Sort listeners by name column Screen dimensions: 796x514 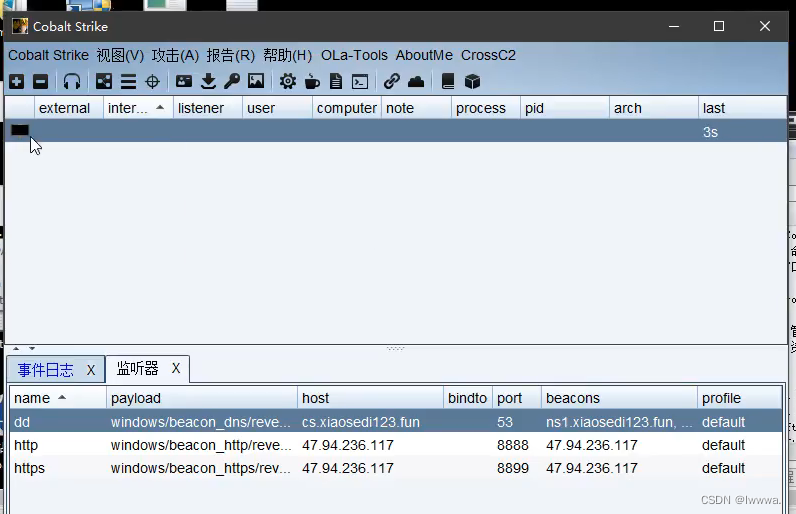tap(58, 398)
